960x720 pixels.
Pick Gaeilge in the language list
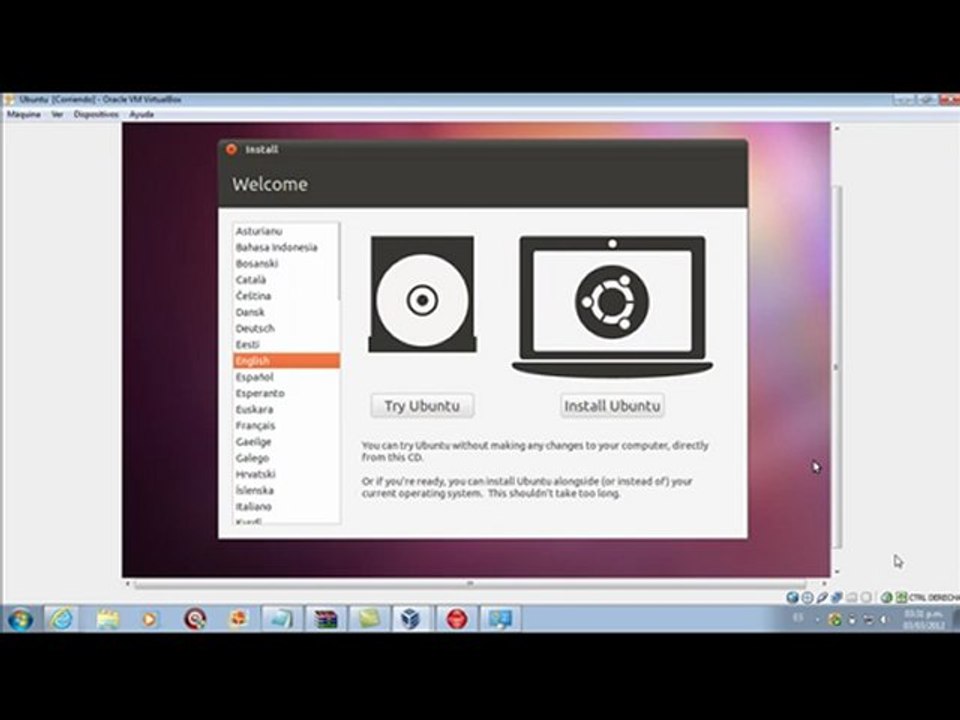287,442
